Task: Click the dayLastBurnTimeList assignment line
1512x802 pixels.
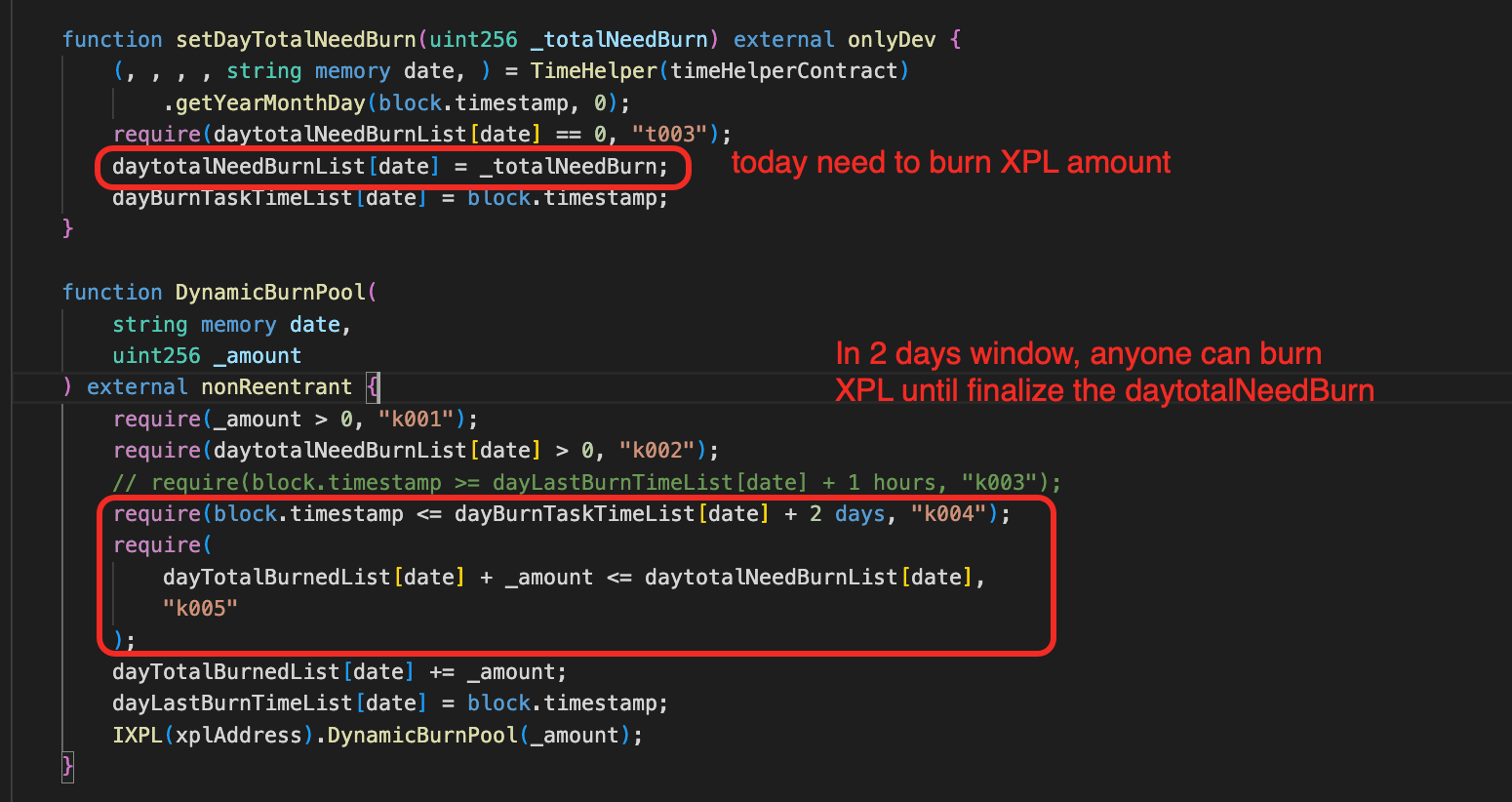Action: pyautogui.click(x=390, y=703)
